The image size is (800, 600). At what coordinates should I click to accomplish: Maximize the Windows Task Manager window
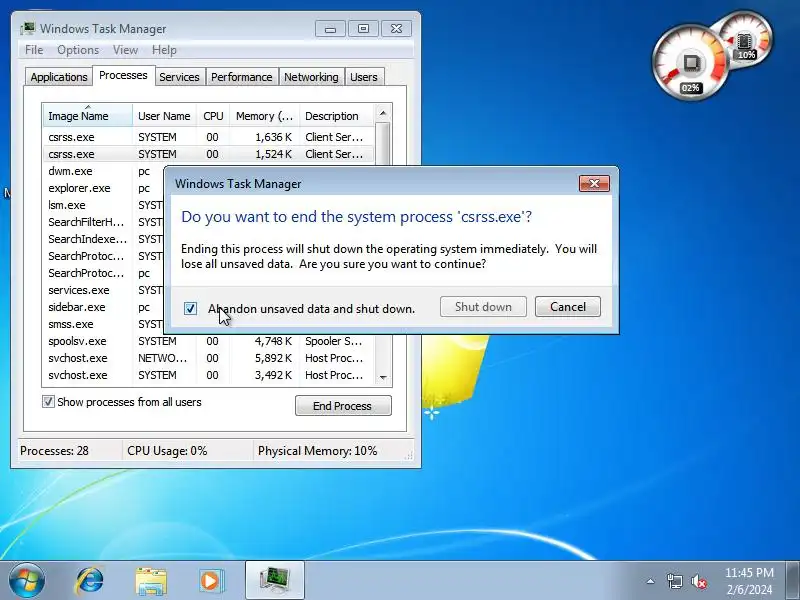point(363,29)
